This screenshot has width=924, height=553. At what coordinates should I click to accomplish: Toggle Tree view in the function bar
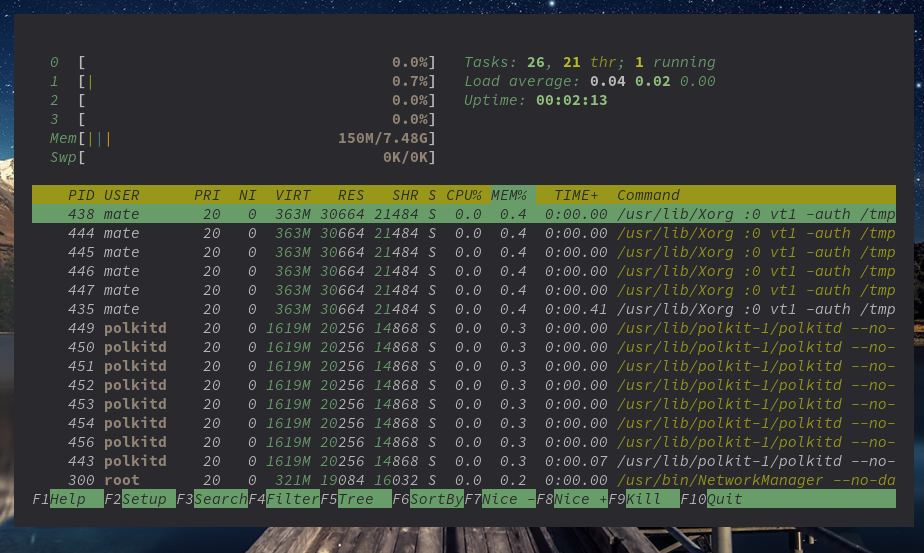(355, 499)
